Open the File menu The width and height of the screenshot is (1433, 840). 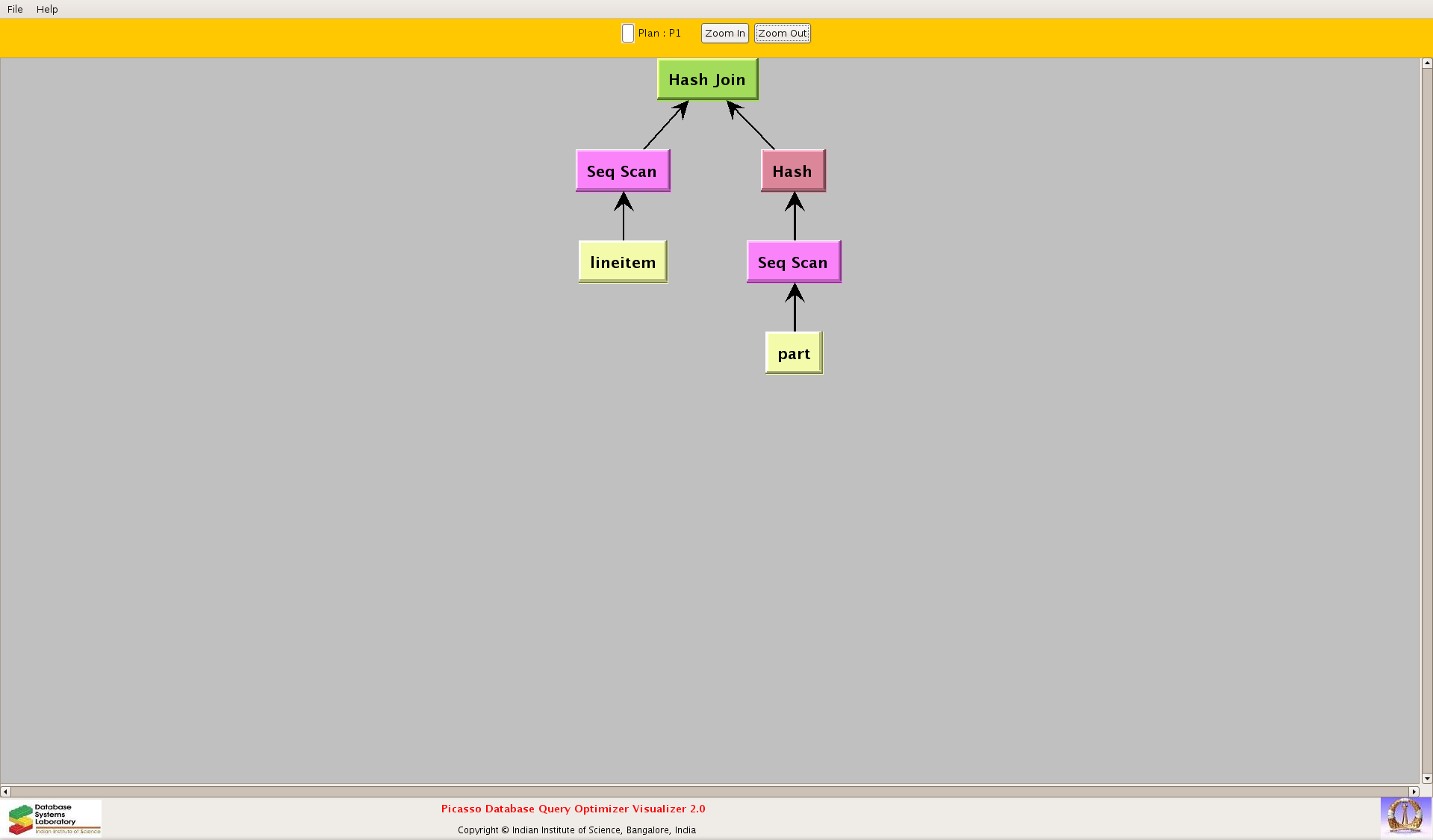[x=15, y=9]
